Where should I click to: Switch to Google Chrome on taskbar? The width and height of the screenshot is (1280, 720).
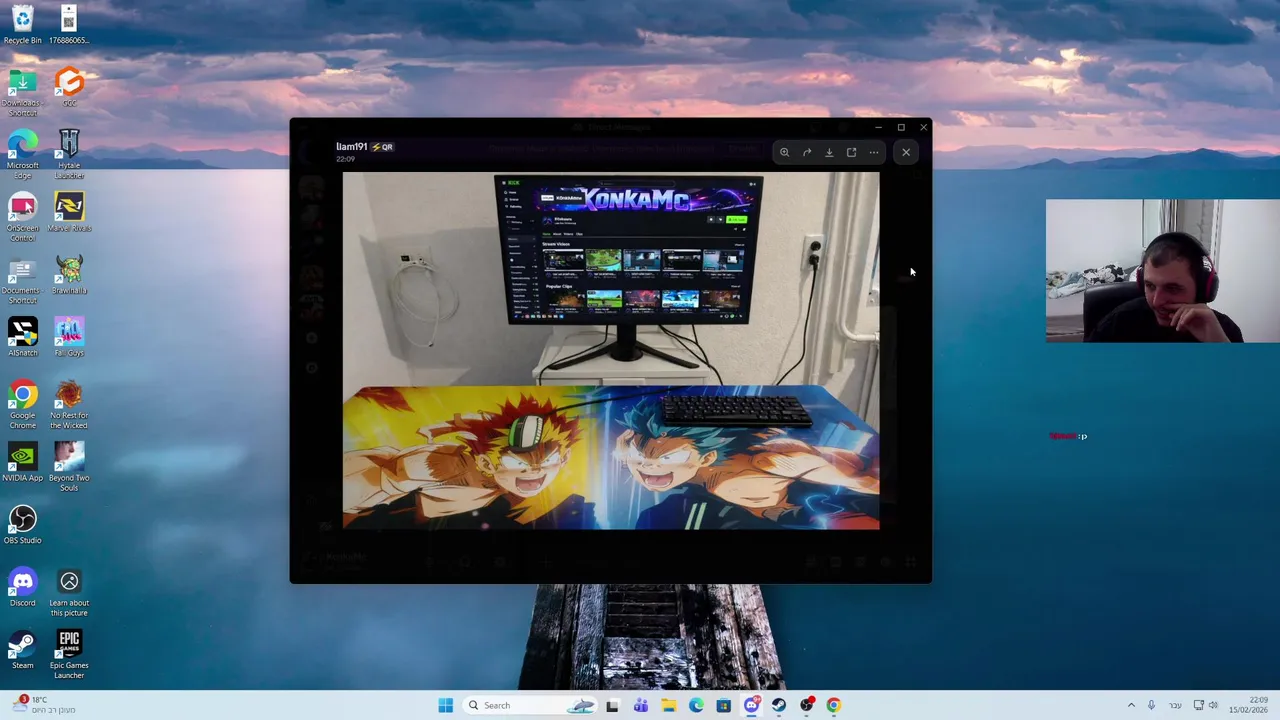point(834,705)
